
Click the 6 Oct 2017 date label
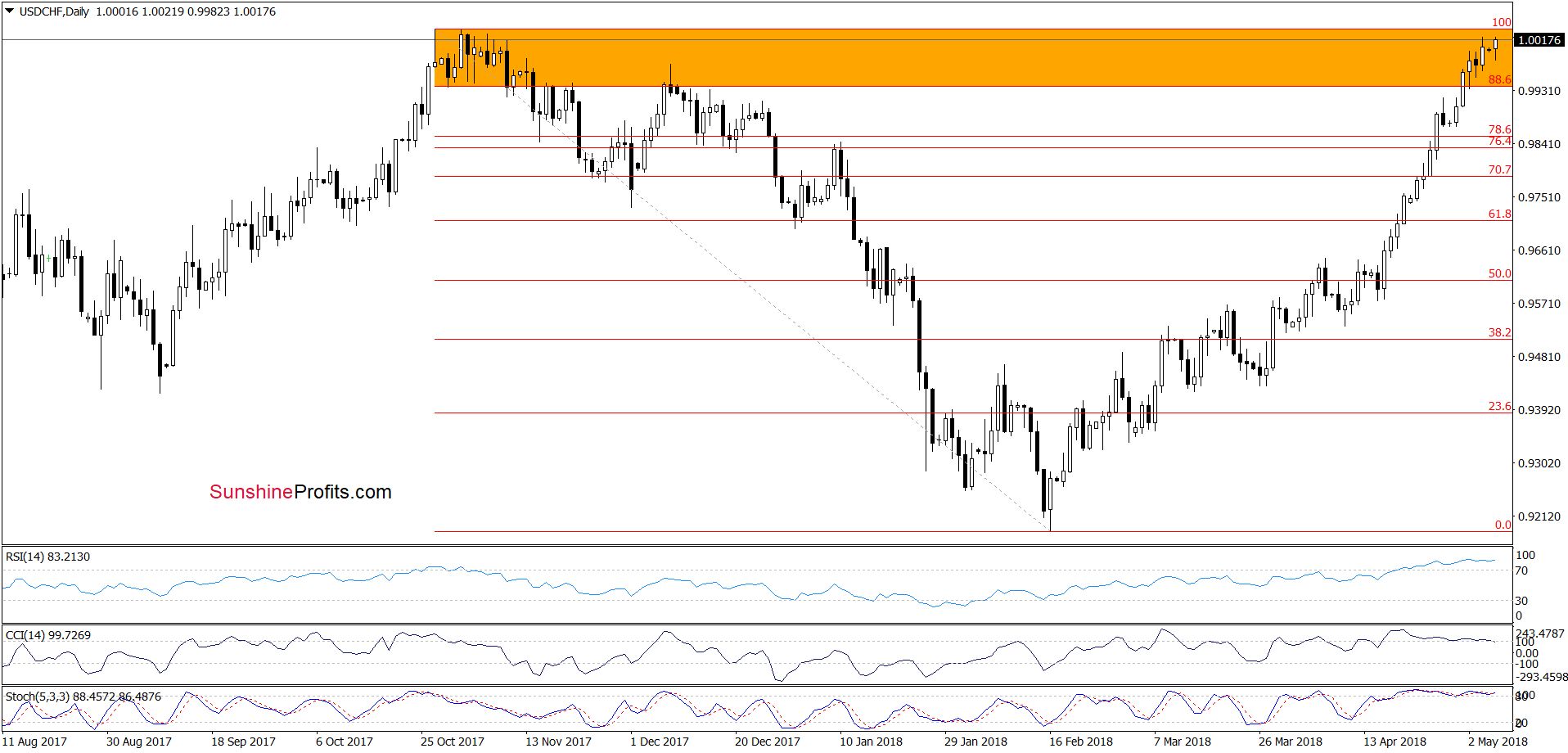coord(345,742)
